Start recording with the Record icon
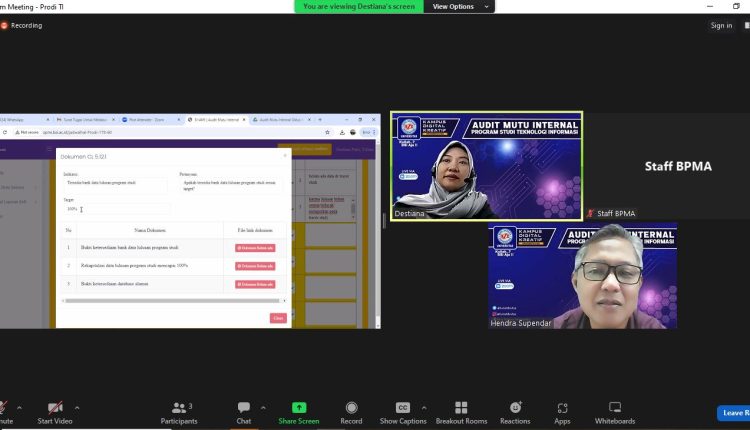750x430 pixels. tap(351, 408)
